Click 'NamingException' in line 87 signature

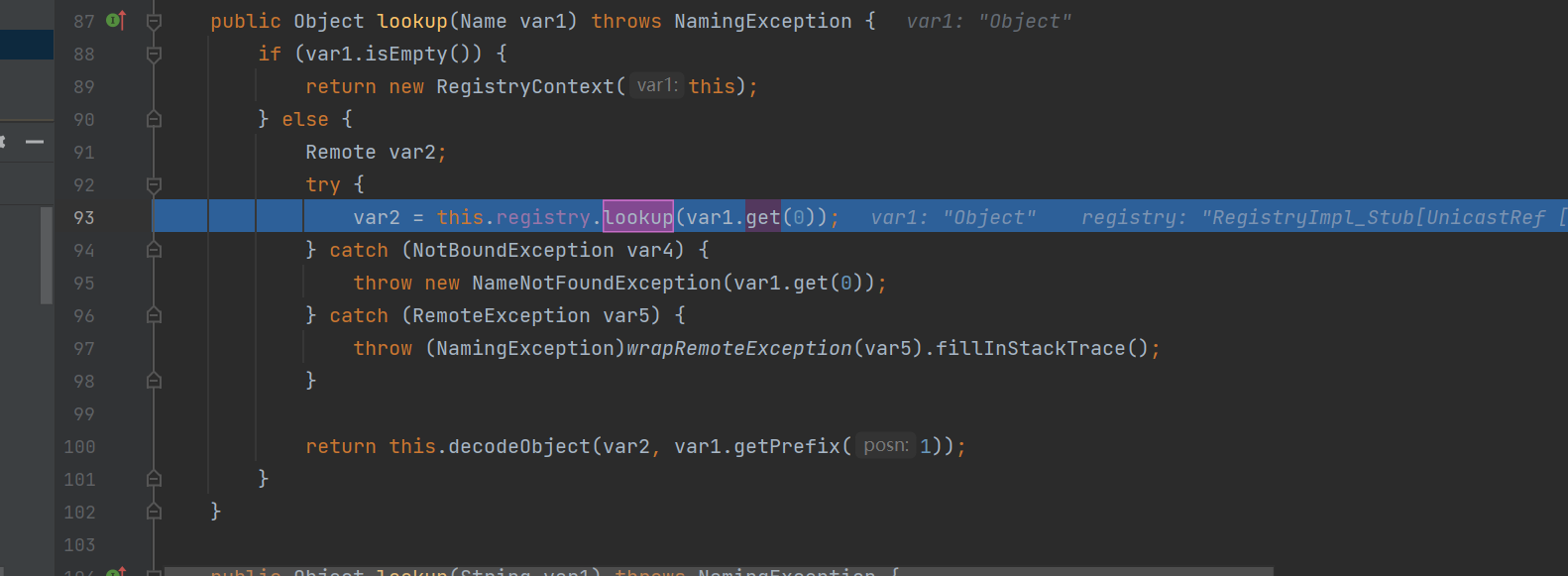(x=763, y=21)
